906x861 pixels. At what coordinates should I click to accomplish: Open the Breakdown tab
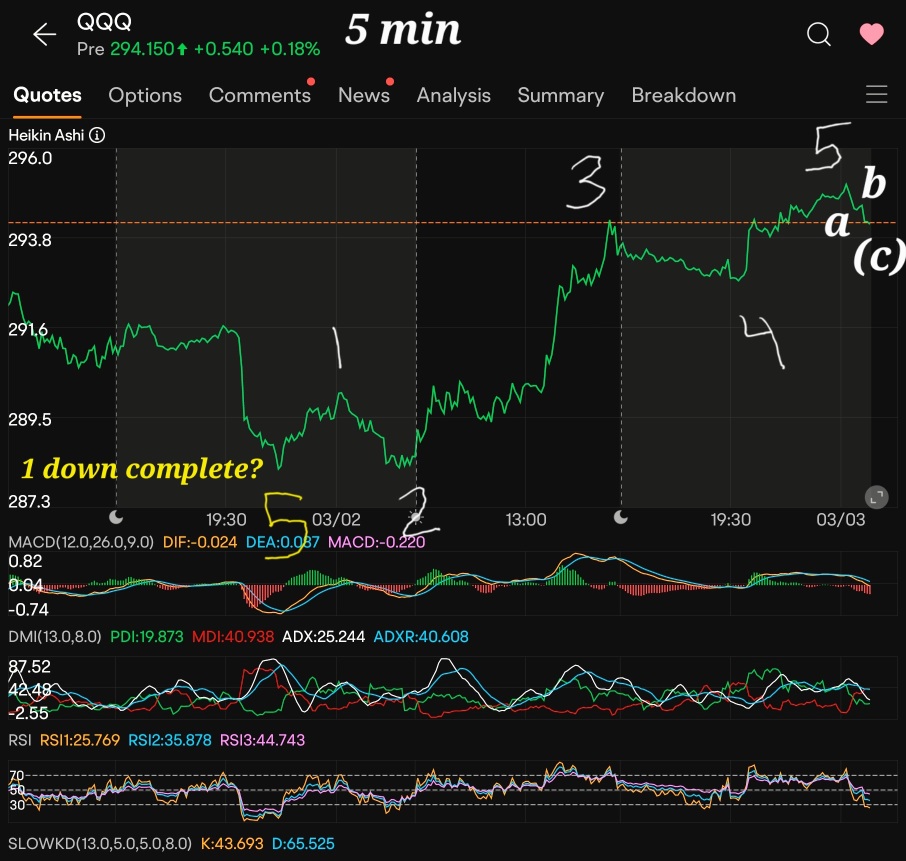pyautogui.click(x=684, y=95)
